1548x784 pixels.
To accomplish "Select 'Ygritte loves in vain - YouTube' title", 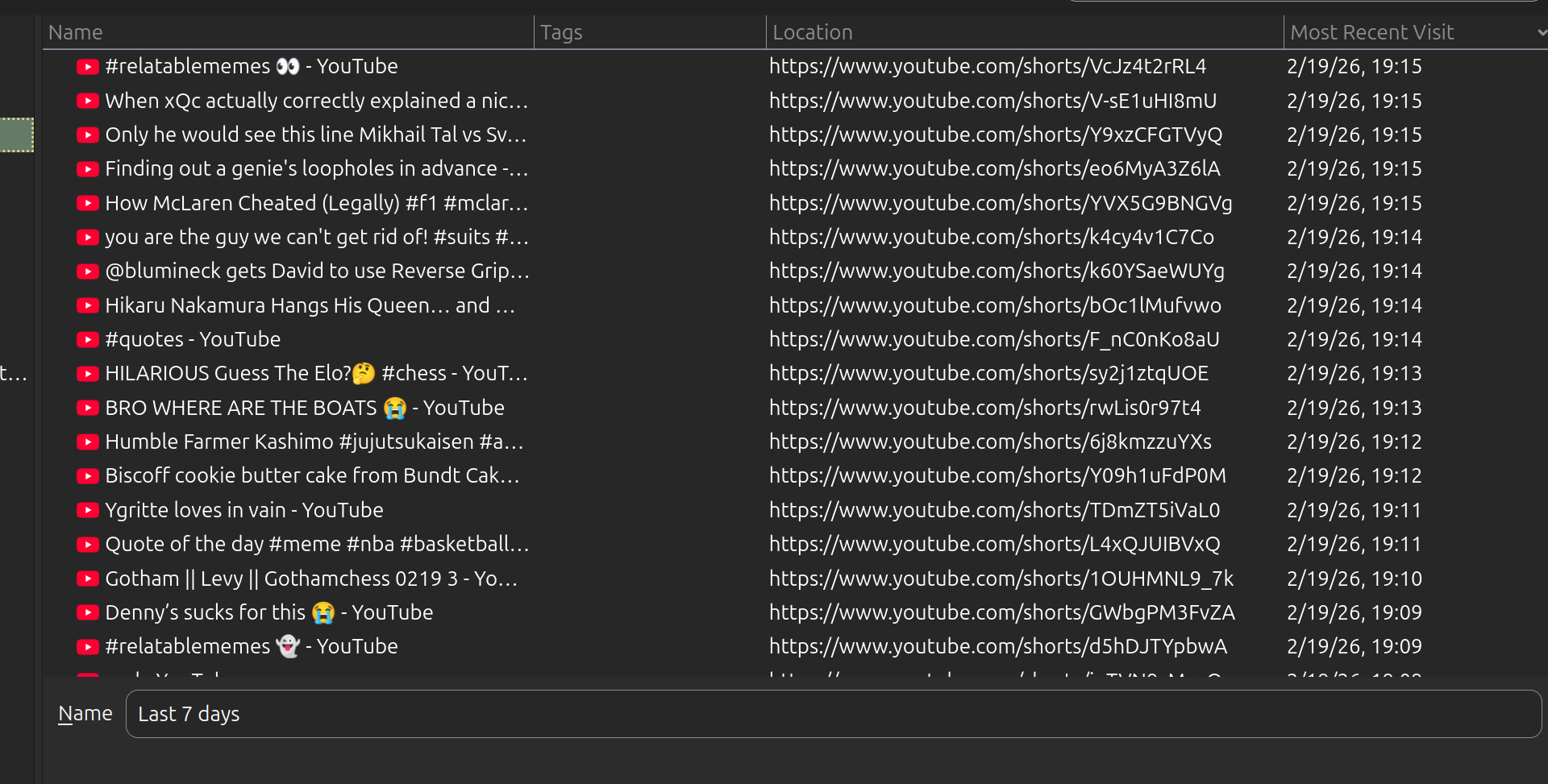I will (x=244, y=510).
